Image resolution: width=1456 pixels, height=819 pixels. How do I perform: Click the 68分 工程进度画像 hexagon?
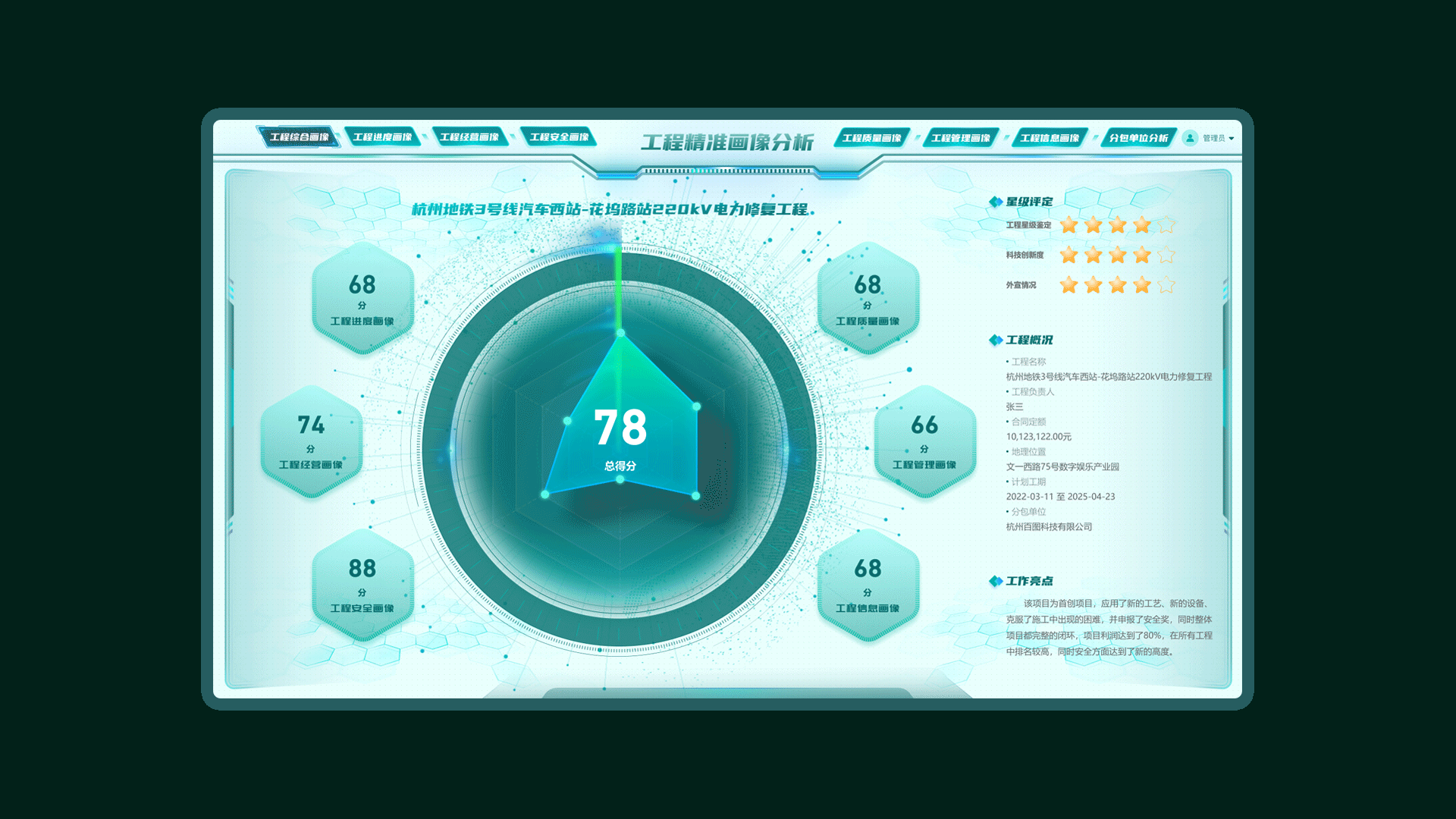(x=362, y=298)
